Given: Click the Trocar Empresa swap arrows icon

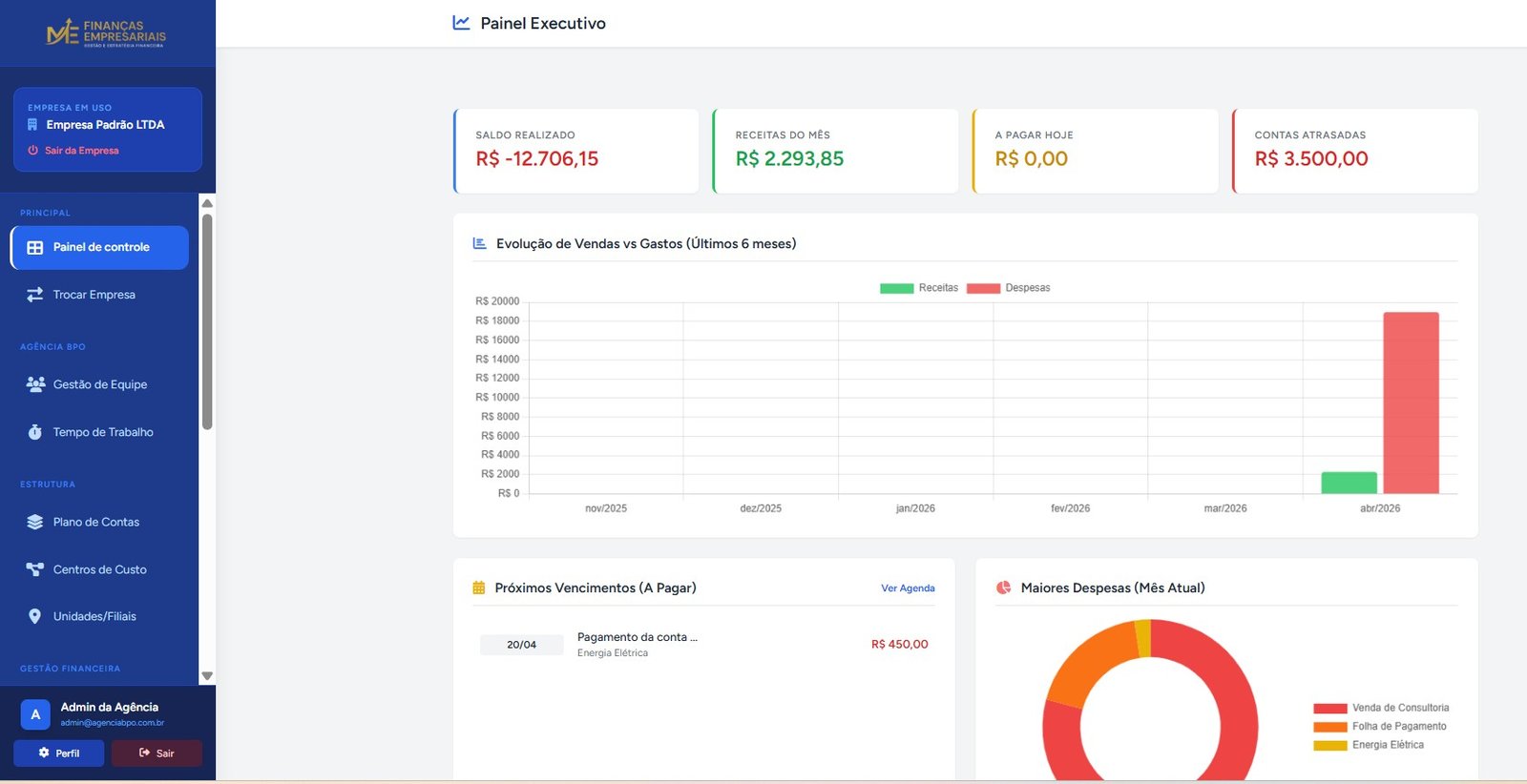Looking at the screenshot, I should (35, 295).
